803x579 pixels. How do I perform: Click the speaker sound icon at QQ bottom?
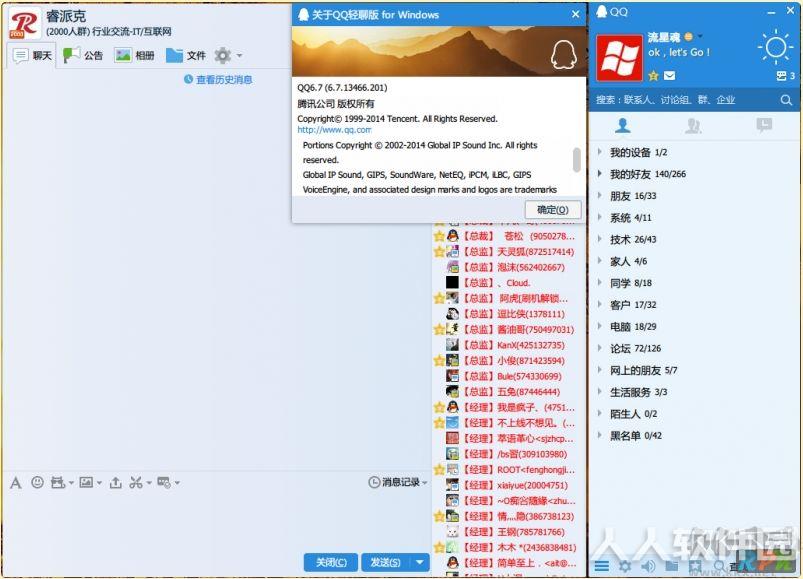[648, 566]
